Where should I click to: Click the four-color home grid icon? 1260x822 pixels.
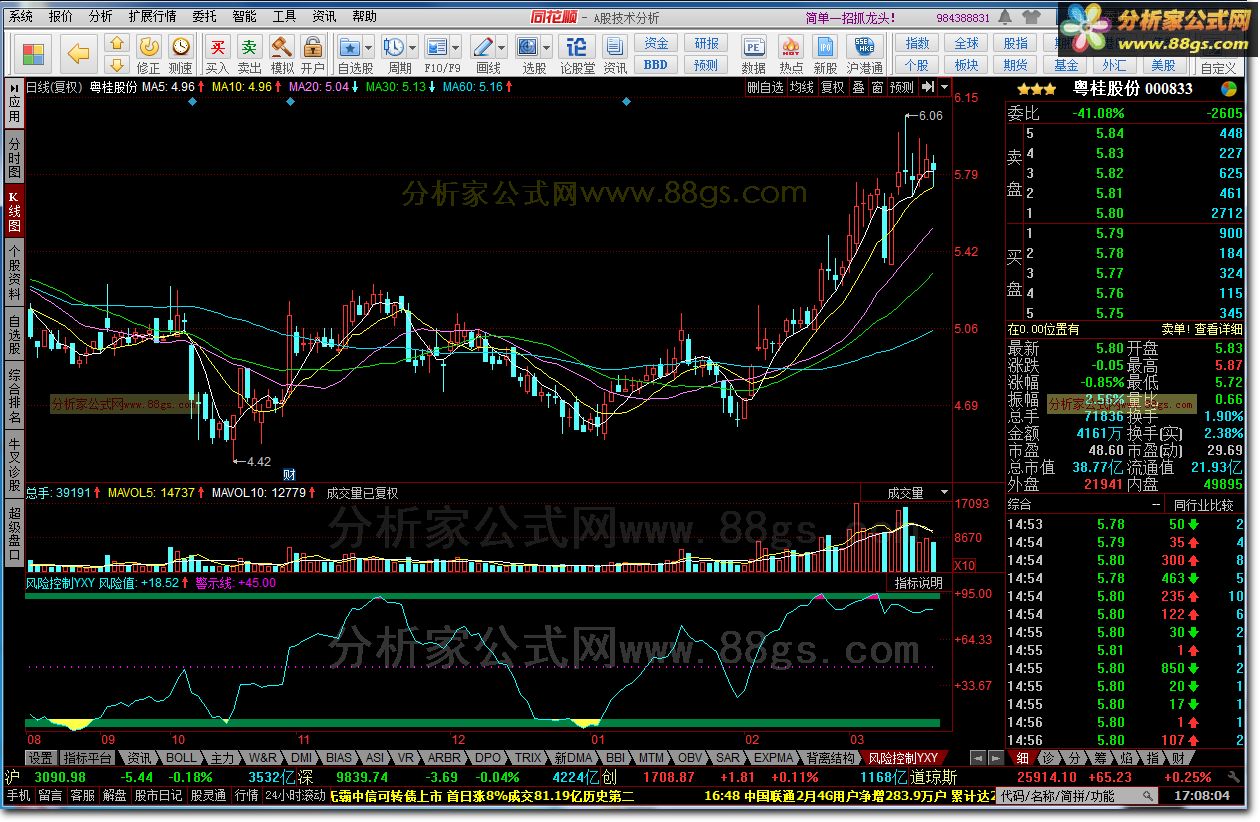[34, 54]
